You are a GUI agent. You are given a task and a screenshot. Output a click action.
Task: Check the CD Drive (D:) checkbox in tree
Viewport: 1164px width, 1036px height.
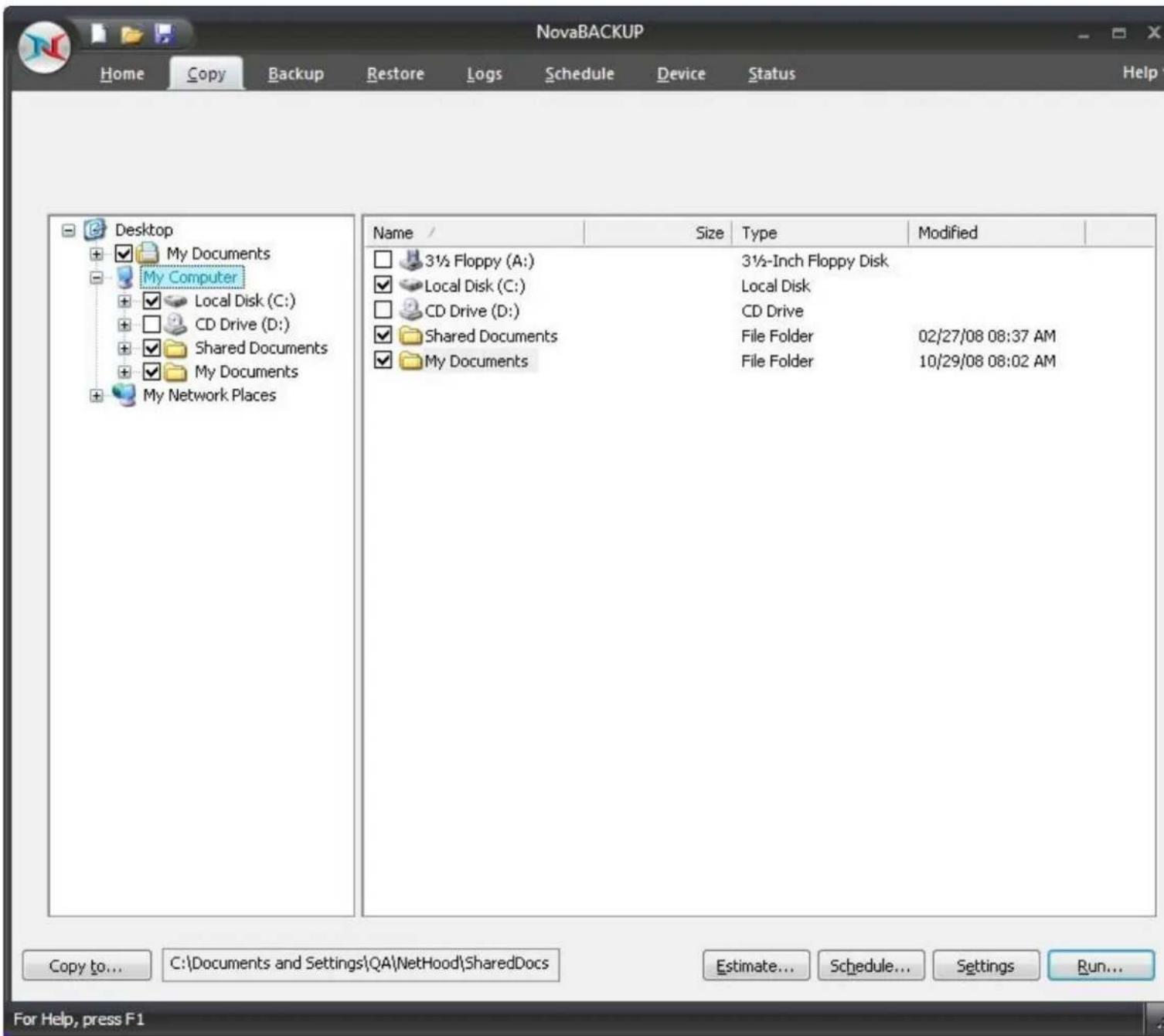(x=152, y=324)
